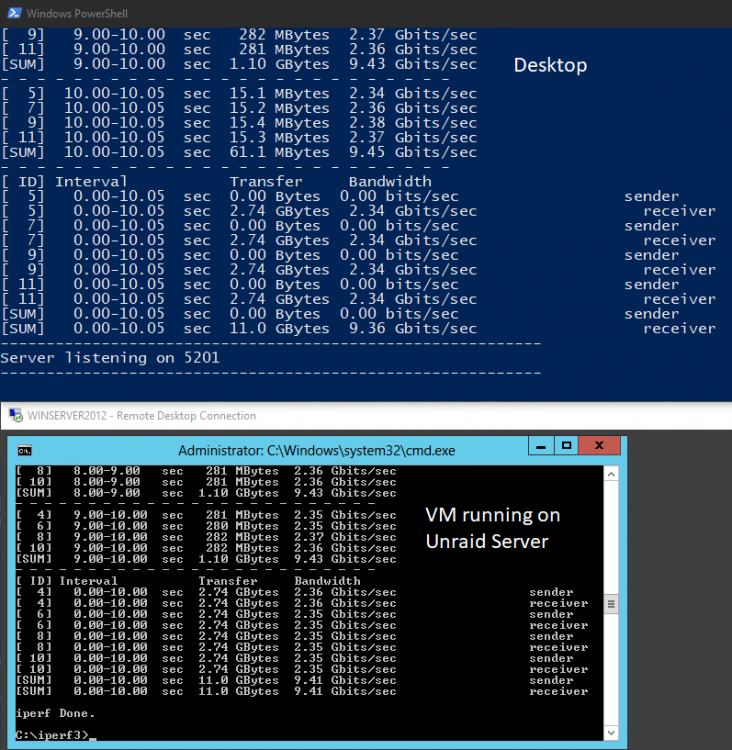The width and height of the screenshot is (732, 750).
Task: Click the 'iperf Done.' line
Action: [55, 713]
